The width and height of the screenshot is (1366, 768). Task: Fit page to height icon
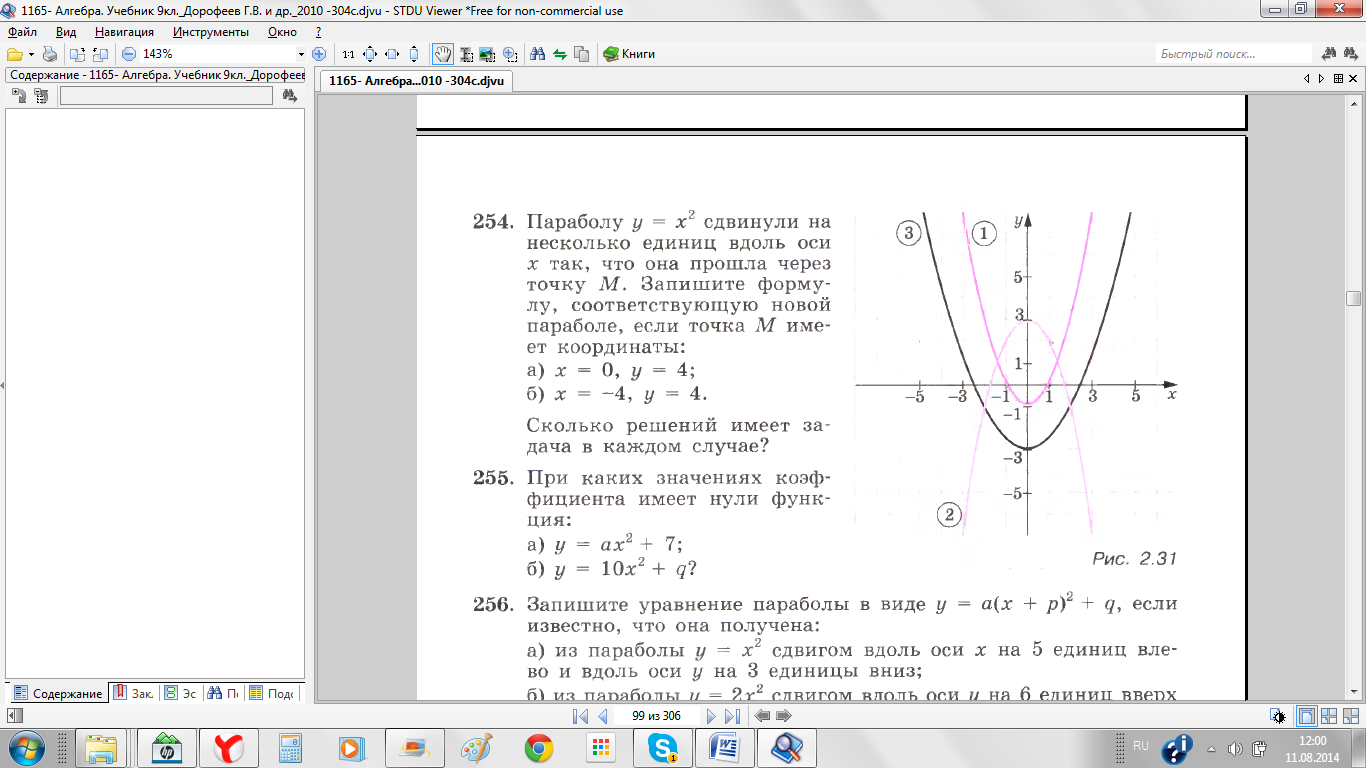coord(414,54)
